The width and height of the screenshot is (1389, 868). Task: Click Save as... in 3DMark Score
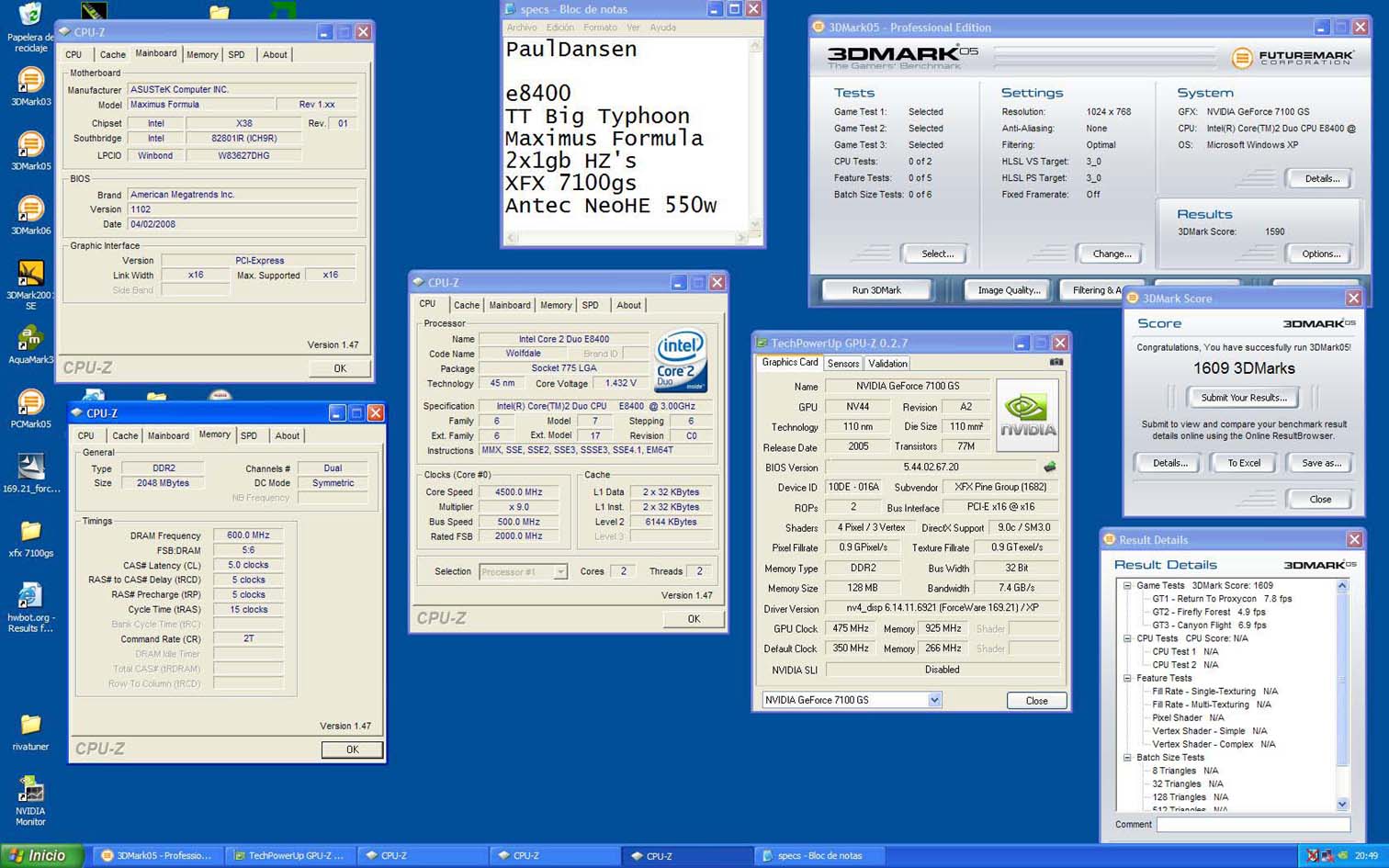[x=1321, y=463]
